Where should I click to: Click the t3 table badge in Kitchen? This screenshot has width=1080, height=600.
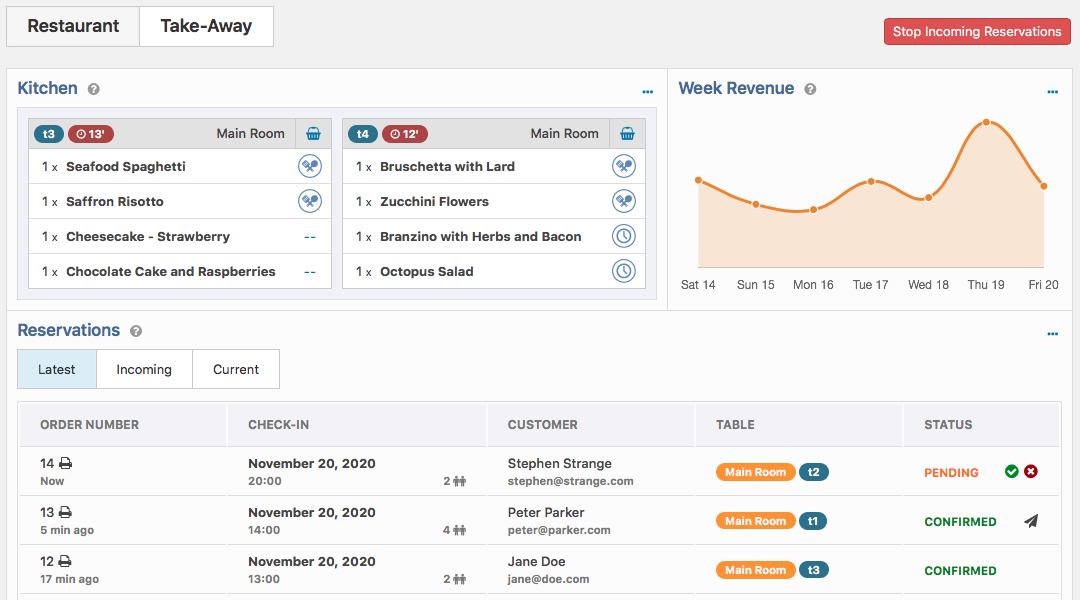pyautogui.click(x=49, y=134)
